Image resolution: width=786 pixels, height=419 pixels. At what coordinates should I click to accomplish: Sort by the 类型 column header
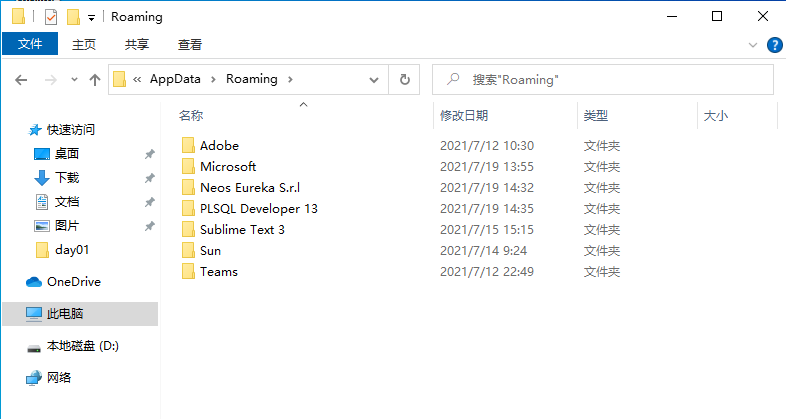(596, 116)
